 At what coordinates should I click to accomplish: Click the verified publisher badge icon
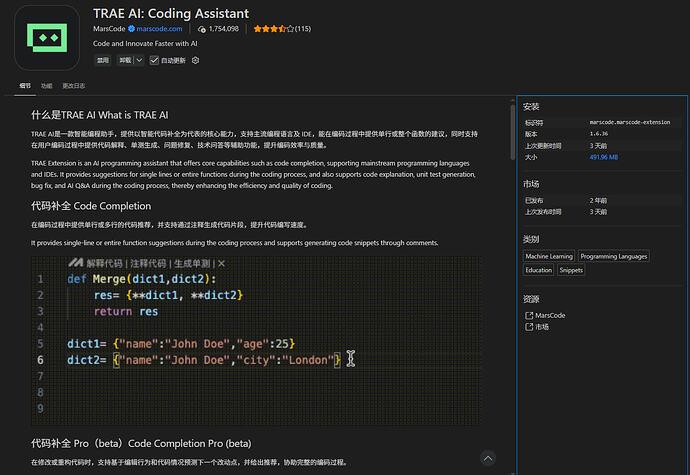(x=131, y=29)
